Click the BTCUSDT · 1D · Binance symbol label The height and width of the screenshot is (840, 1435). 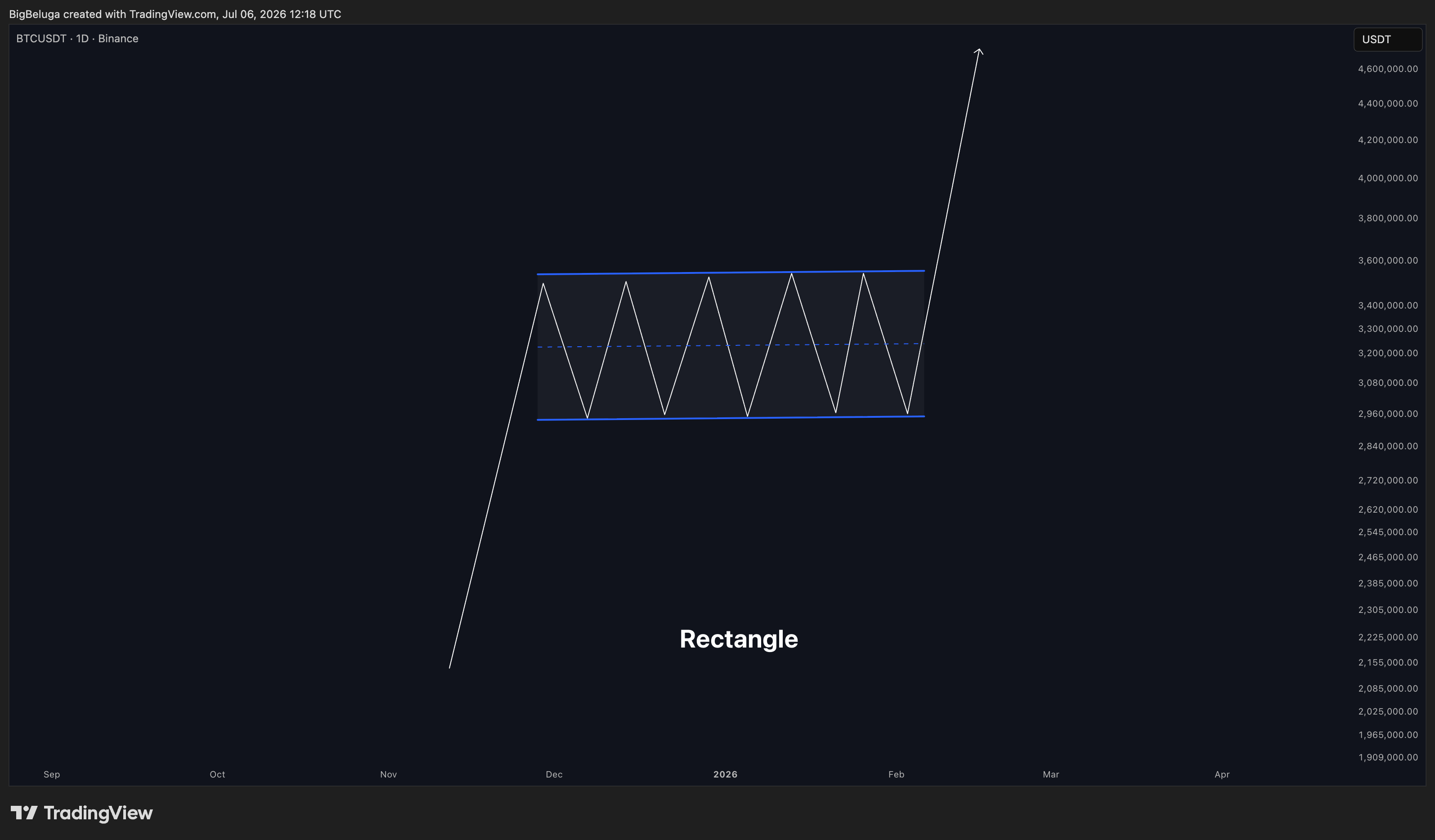click(x=77, y=39)
